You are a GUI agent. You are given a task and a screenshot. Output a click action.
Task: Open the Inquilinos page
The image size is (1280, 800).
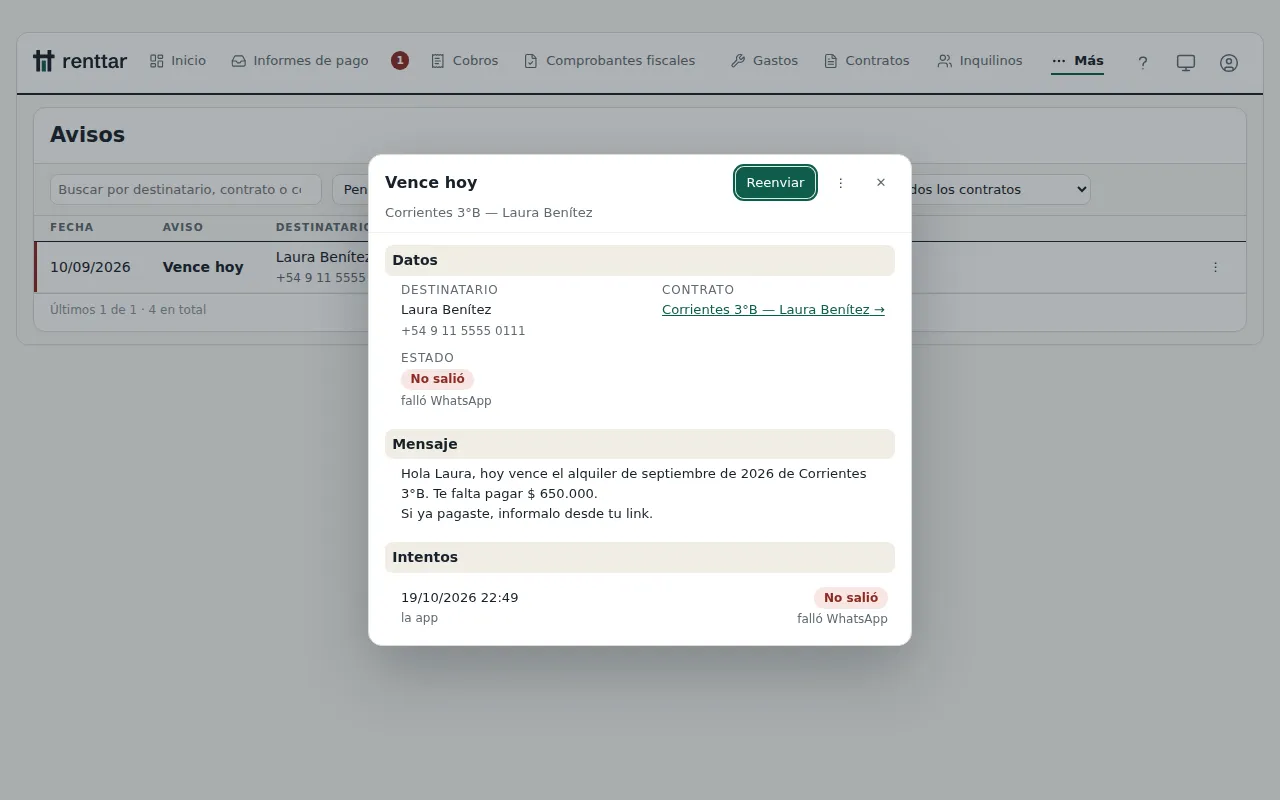(980, 61)
